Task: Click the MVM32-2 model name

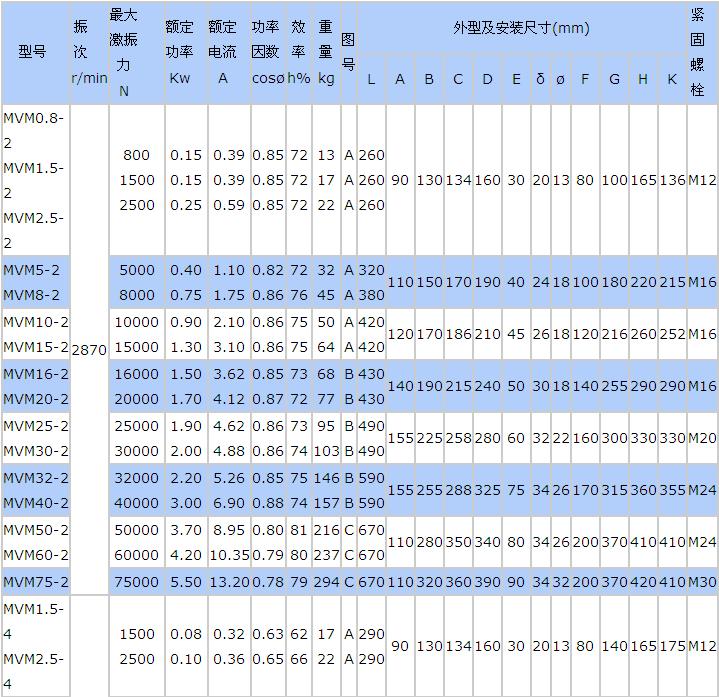Action: (x=36, y=477)
